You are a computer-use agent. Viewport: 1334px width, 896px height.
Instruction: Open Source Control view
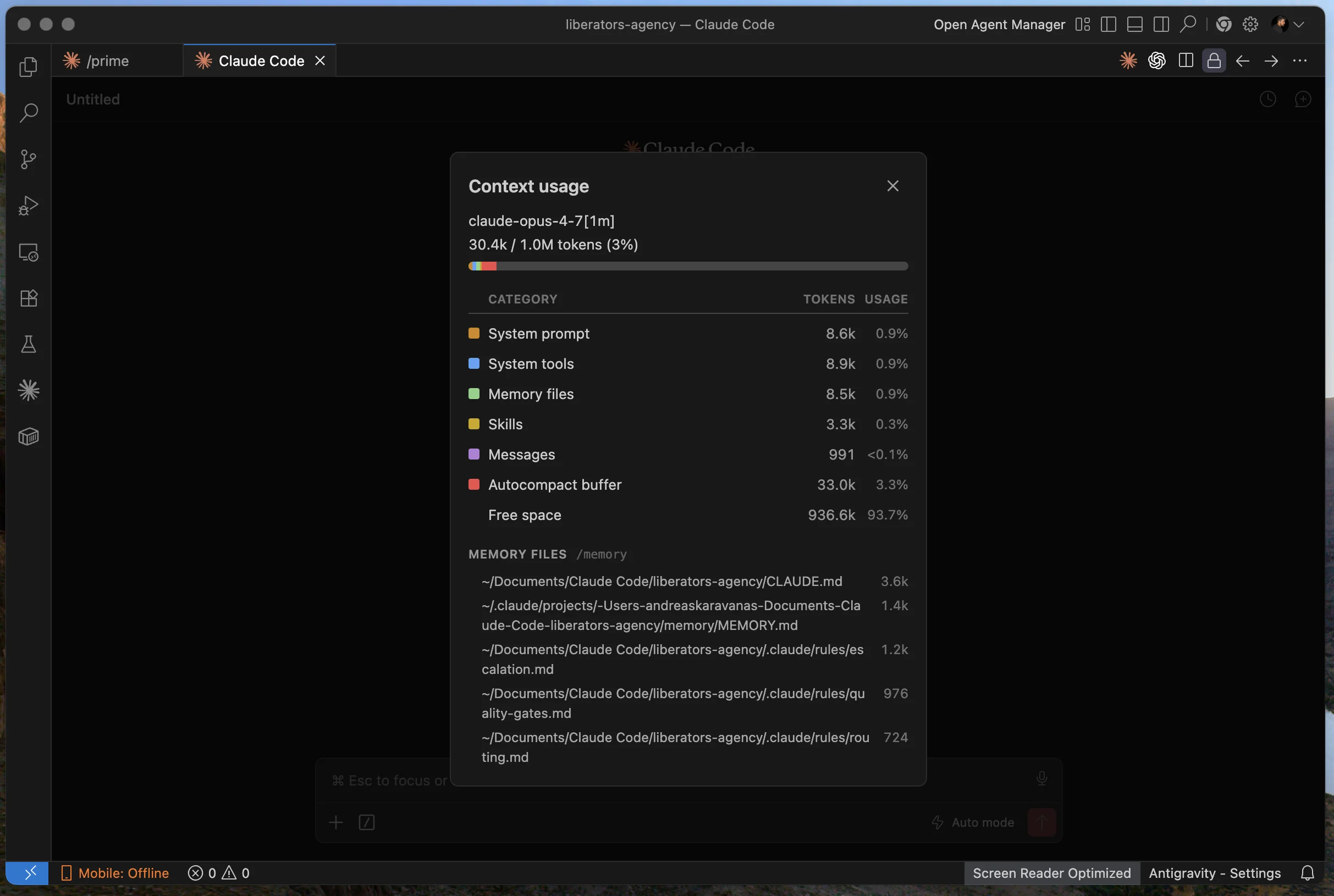click(x=28, y=159)
